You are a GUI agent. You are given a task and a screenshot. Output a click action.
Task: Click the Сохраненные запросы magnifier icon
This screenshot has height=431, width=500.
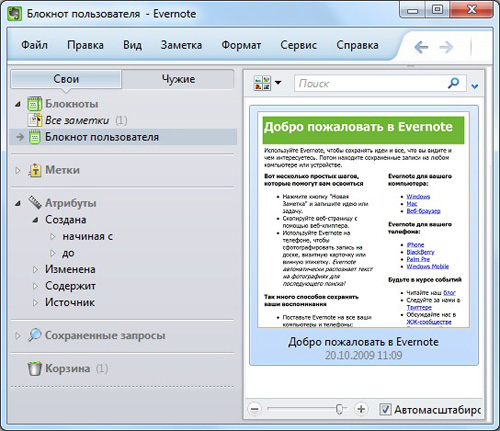34,335
